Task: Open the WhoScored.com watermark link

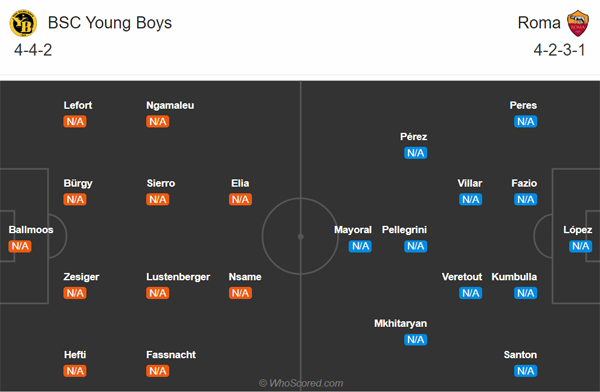Action: [x=301, y=383]
